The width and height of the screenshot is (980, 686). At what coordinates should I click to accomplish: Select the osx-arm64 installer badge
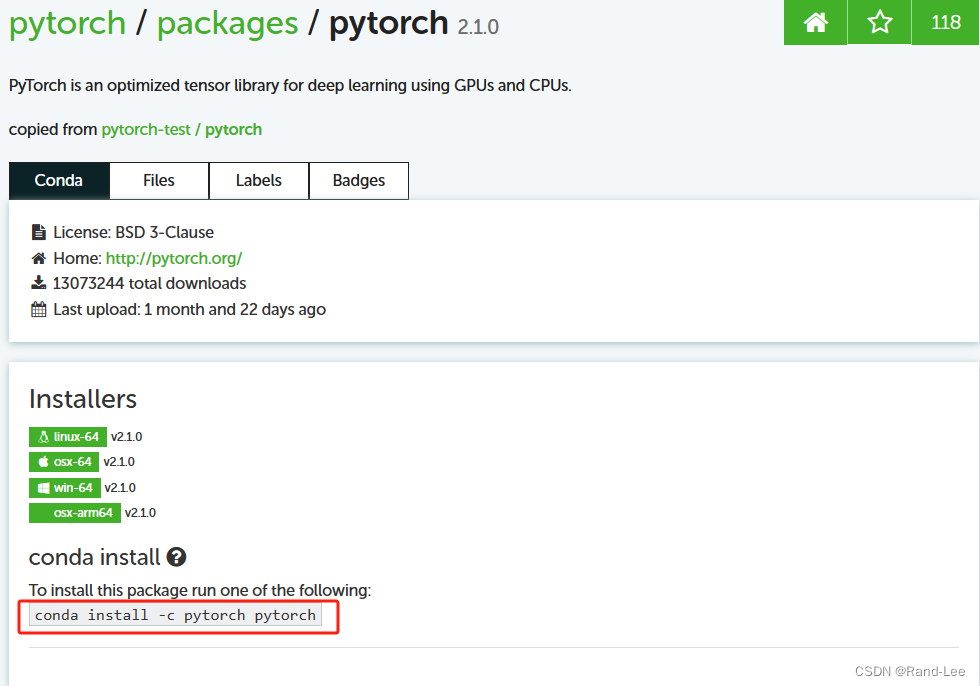74,512
